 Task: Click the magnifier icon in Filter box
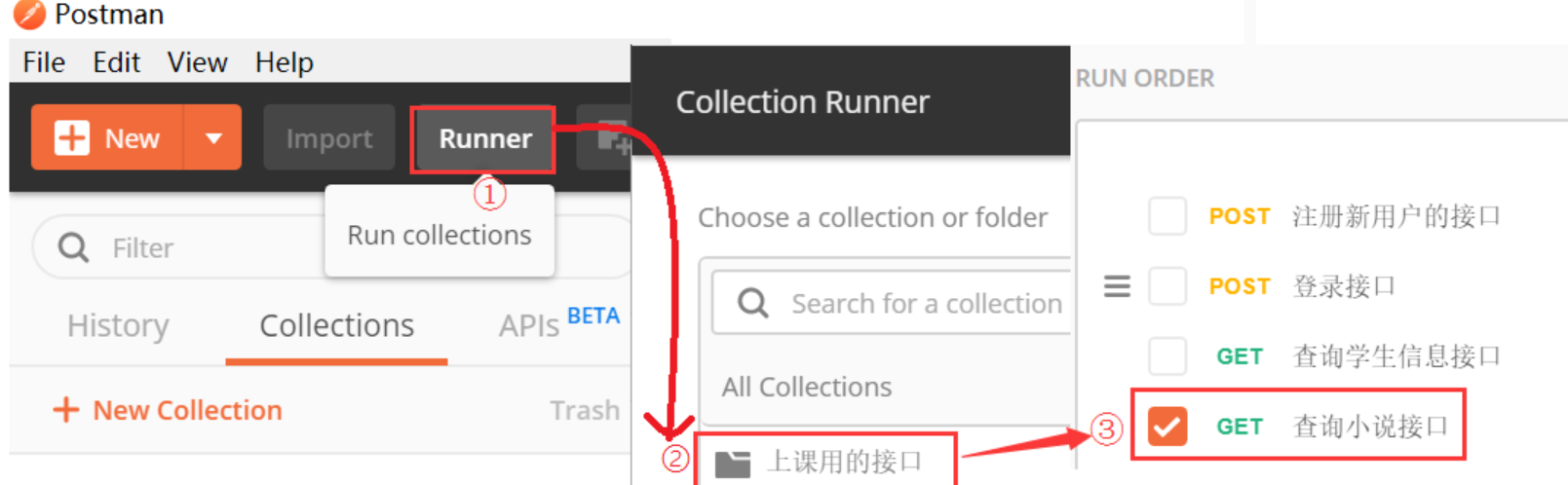click(x=73, y=247)
